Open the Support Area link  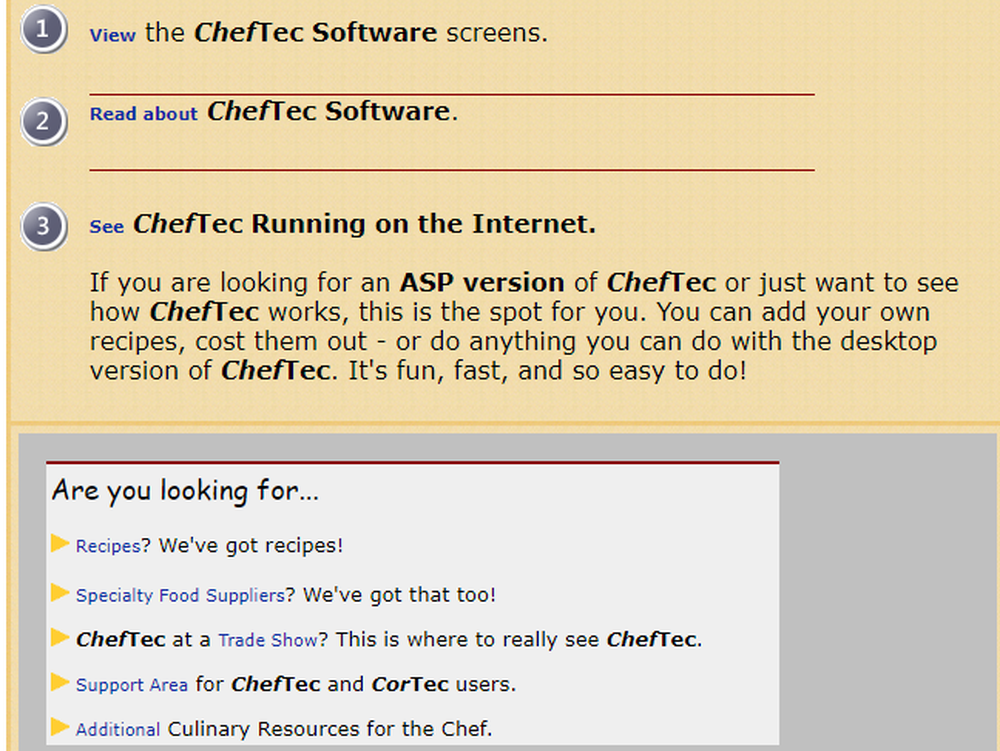pyautogui.click(x=131, y=685)
